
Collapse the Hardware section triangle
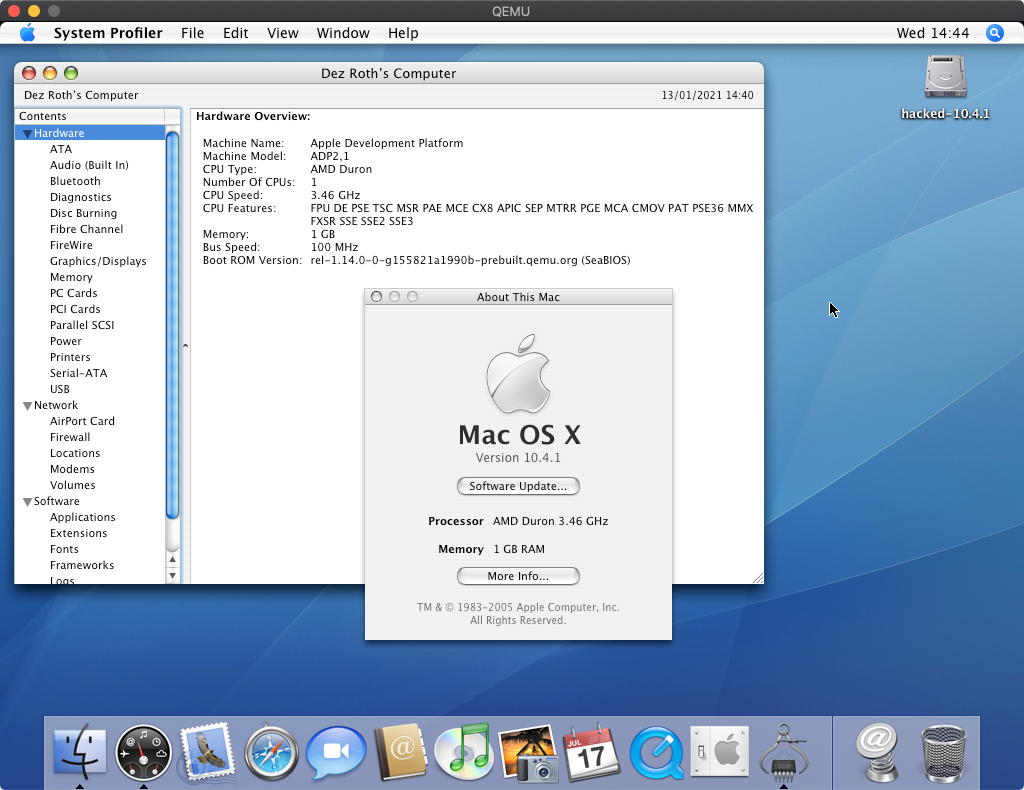pyautogui.click(x=27, y=133)
